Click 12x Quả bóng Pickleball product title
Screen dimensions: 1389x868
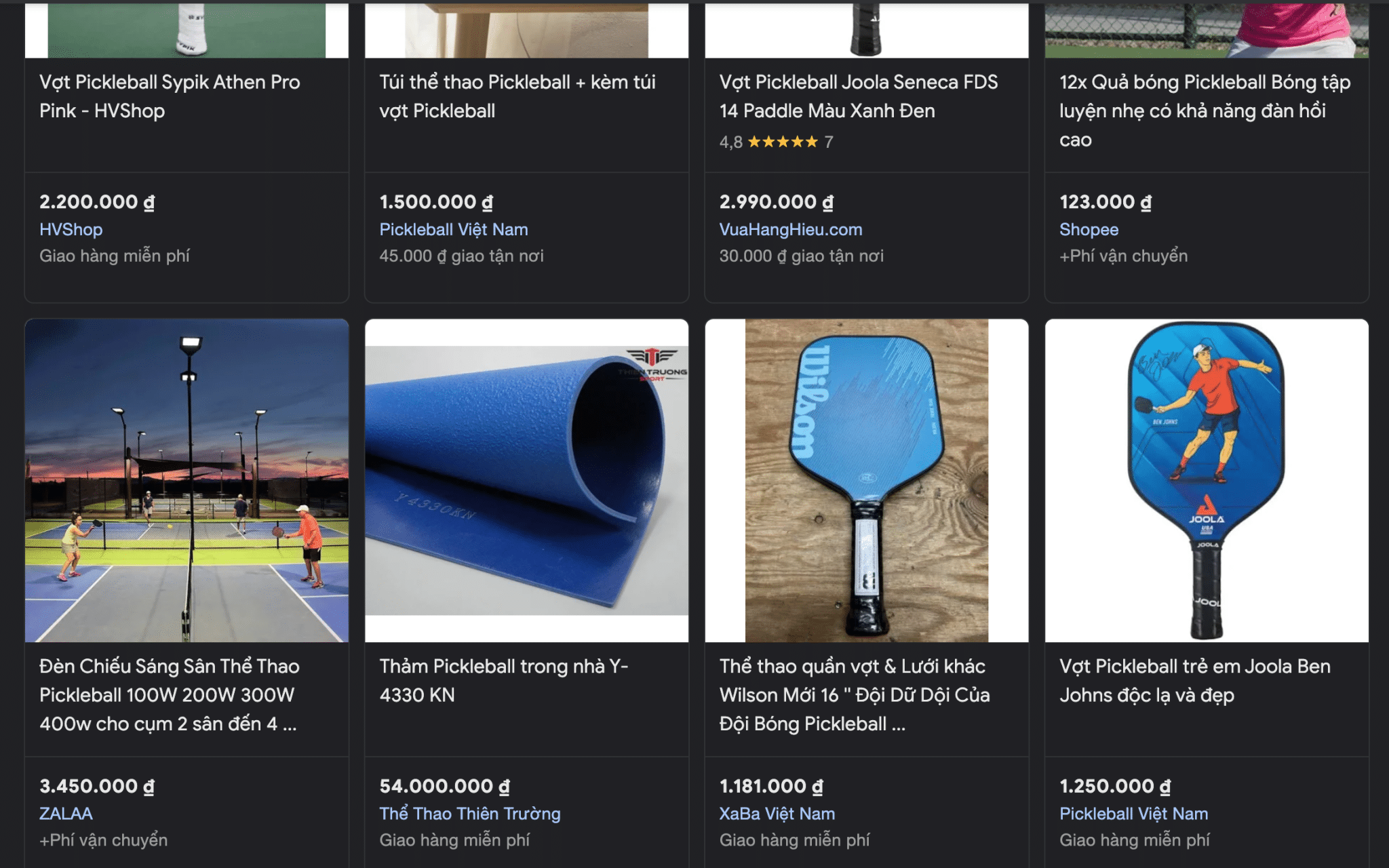(x=1205, y=111)
